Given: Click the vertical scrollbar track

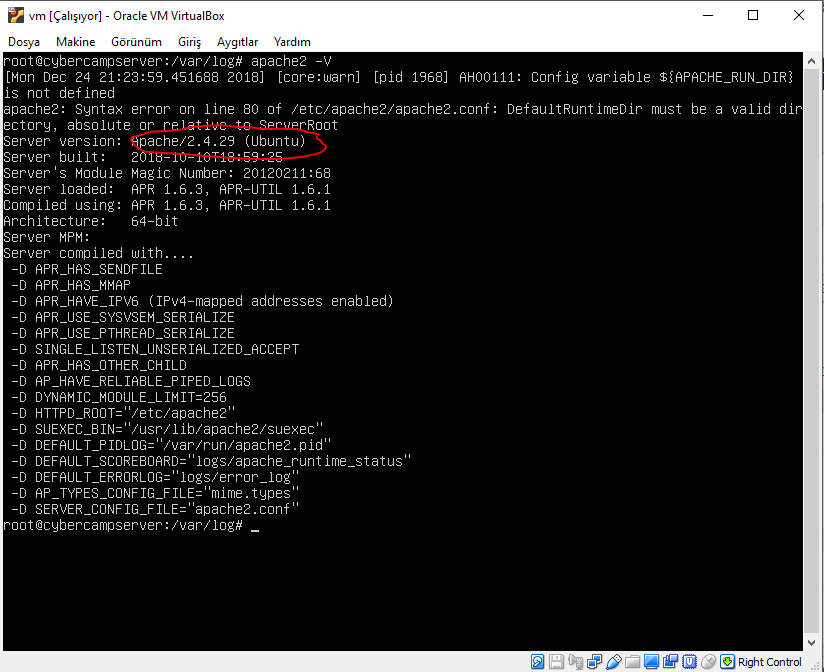Looking at the screenshot, I should [x=811, y=352].
